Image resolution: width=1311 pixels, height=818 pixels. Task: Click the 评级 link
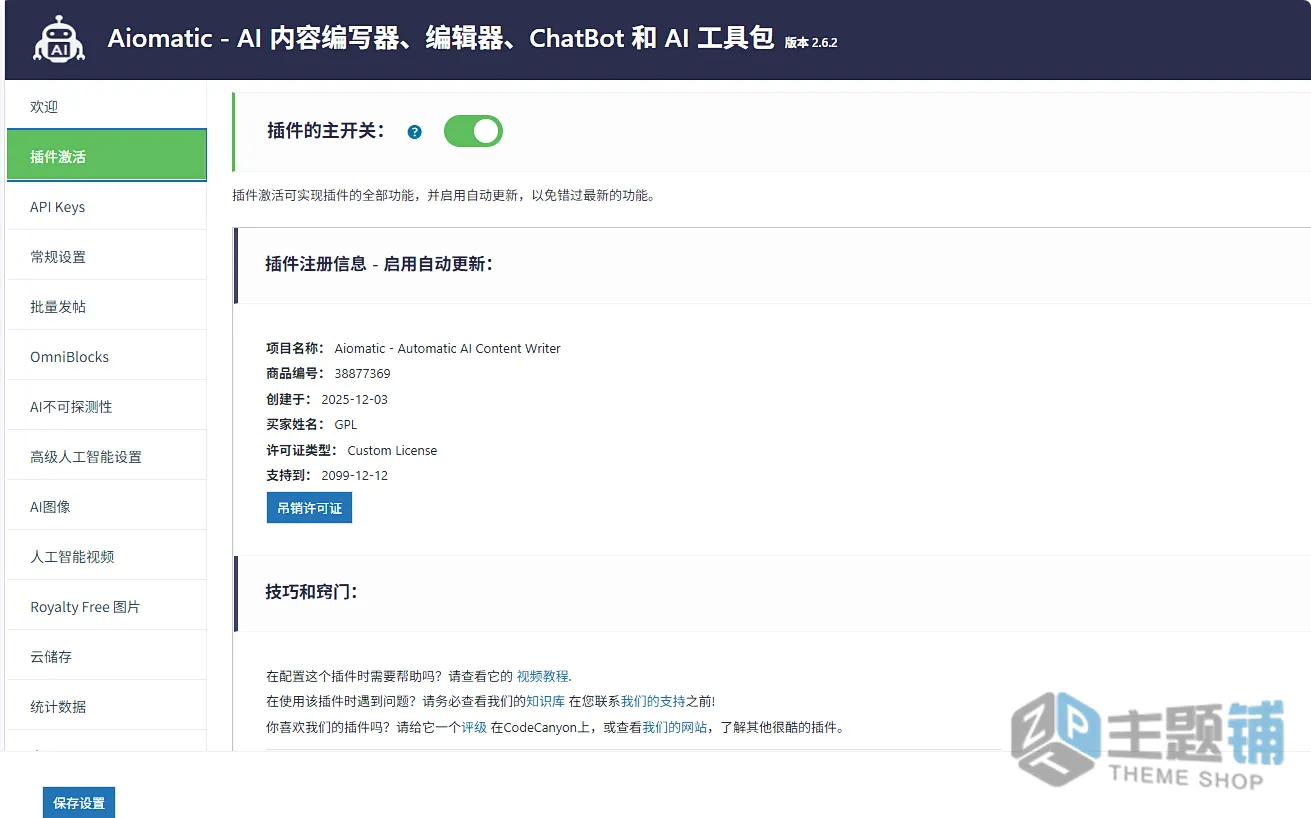click(x=474, y=728)
